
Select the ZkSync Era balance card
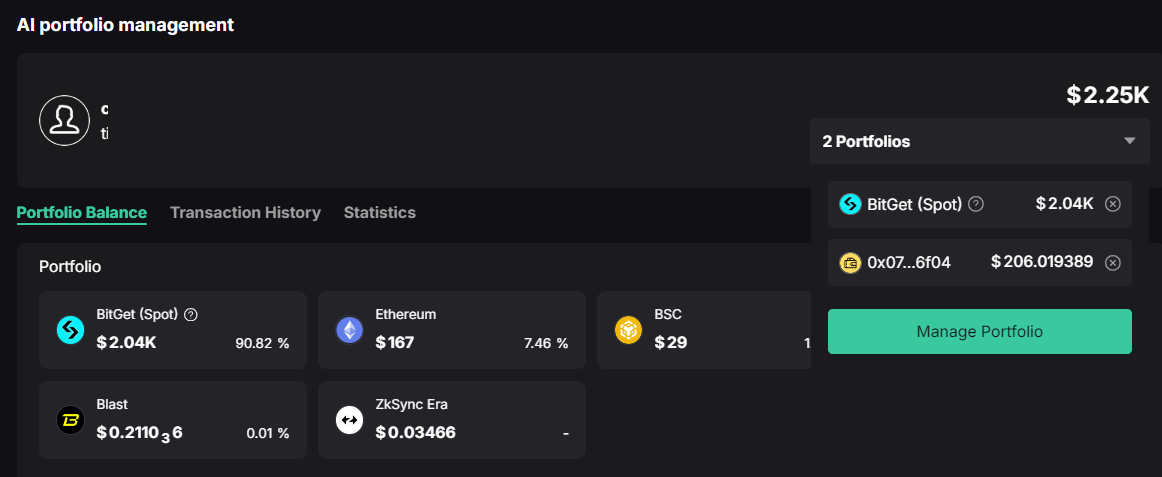click(451, 420)
